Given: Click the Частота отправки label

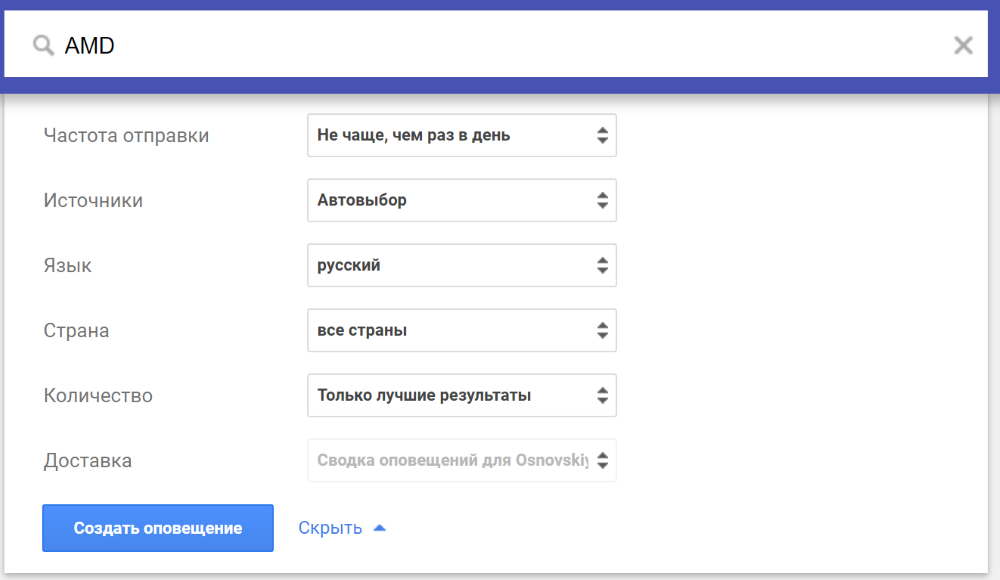Looking at the screenshot, I should [x=126, y=136].
